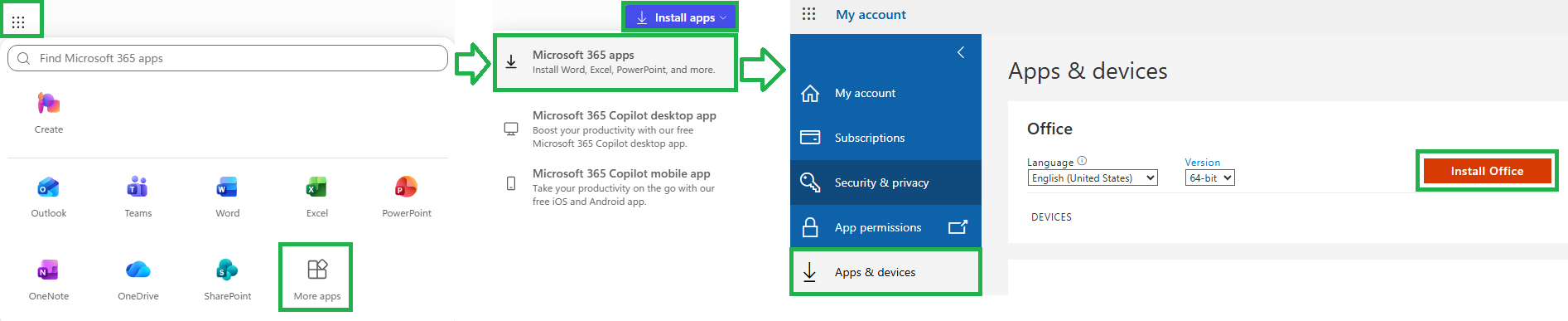Viewport: 1568px width, 321px height.
Task: Click the external link icon for App permissions
Action: coord(958,226)
